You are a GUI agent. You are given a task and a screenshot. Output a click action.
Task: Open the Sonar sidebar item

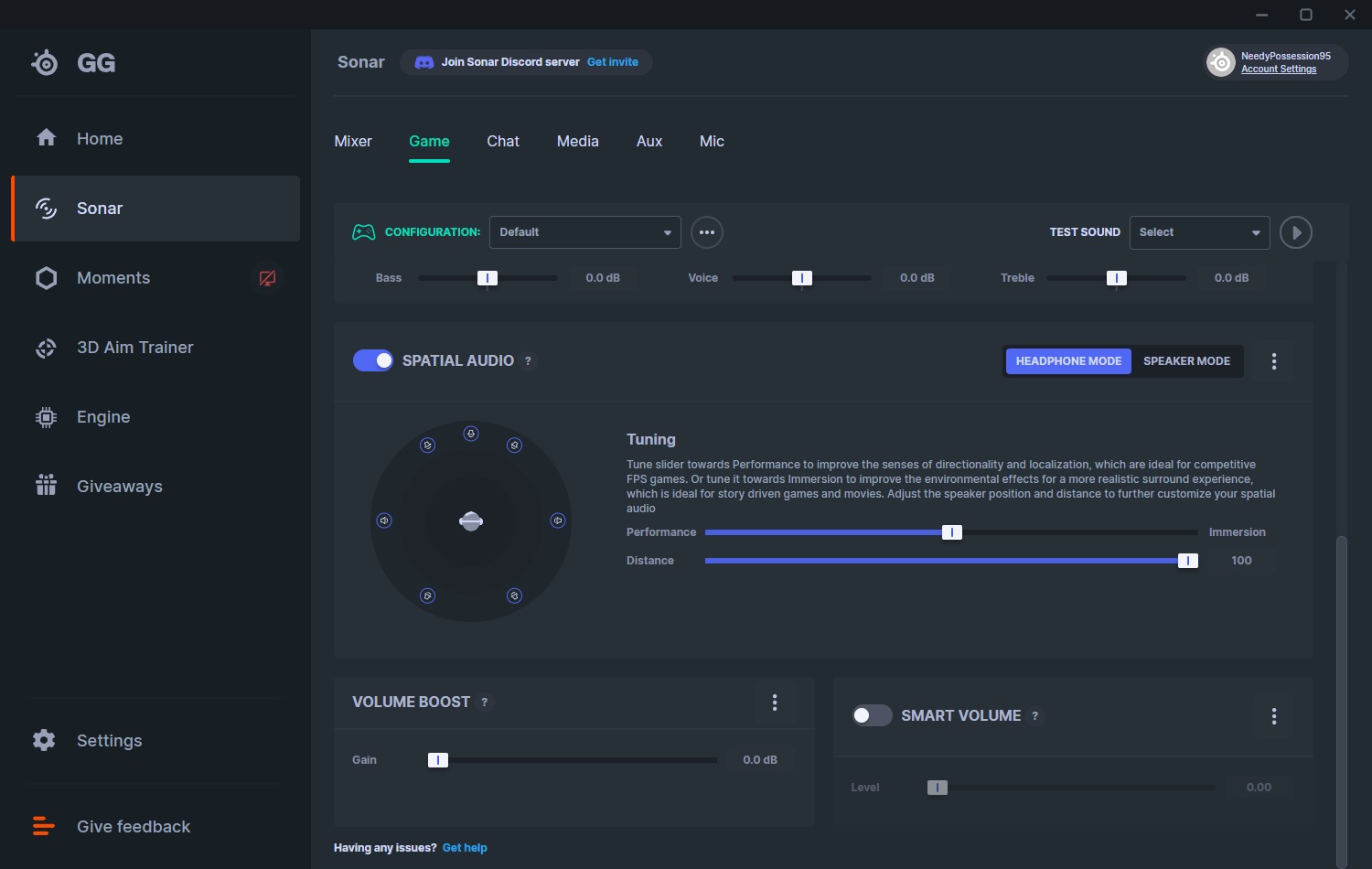click(x=155, y=208)
